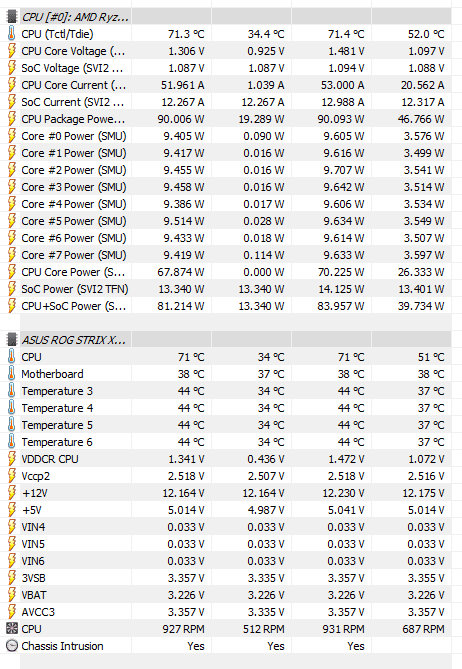
Task: Select the Core #5 Power (SMU) row
Action: pos(231,221)
